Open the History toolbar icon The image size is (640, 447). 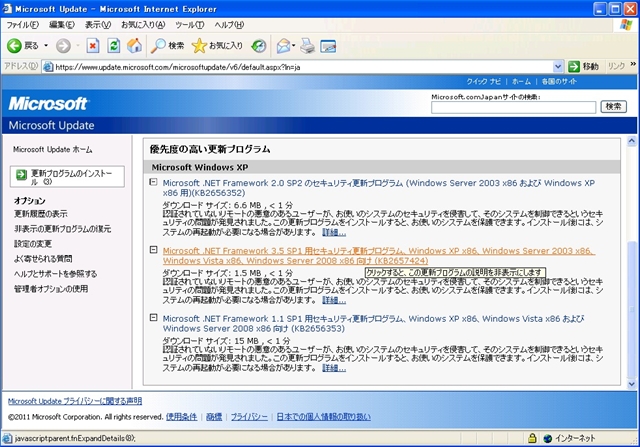[259, 46]
